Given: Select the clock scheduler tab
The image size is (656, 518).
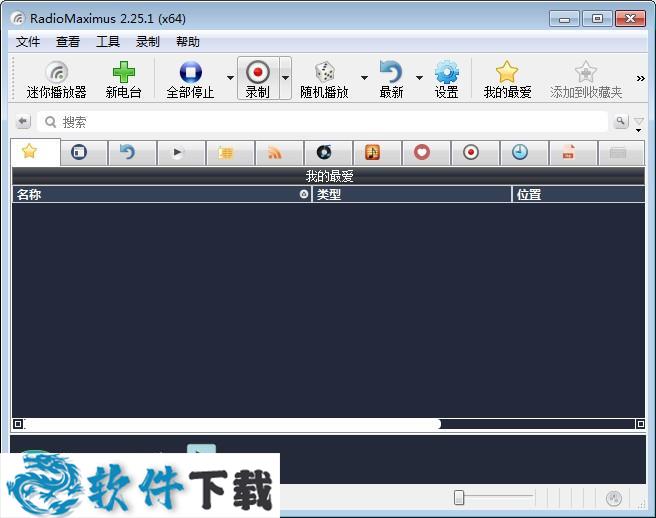Looking at the screenshot, I should pos(524,153).
